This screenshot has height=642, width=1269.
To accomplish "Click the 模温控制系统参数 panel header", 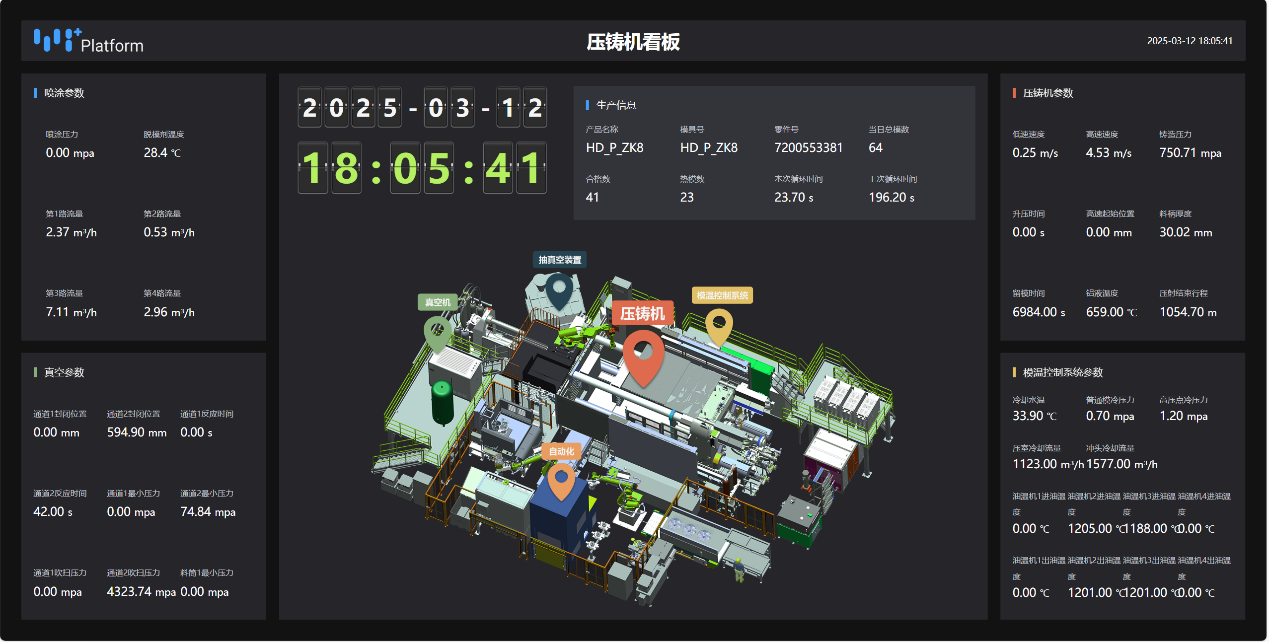I will click(1062, 372).
